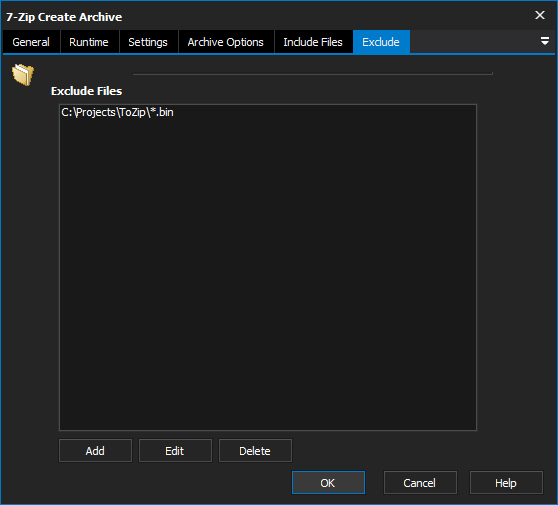Confirm with the OK button
Image resolution: width=558 pixels, height=505 pixels.
pos(328,483)
